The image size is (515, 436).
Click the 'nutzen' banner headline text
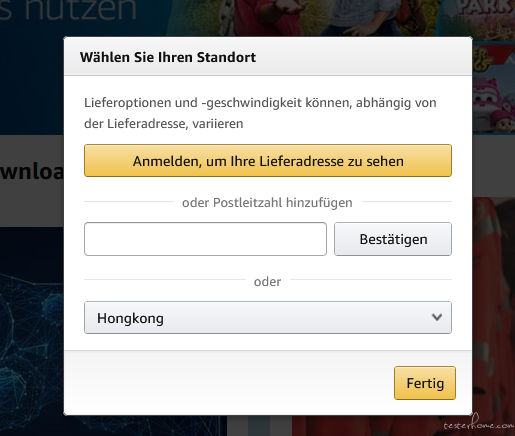(x=80, y=9)
